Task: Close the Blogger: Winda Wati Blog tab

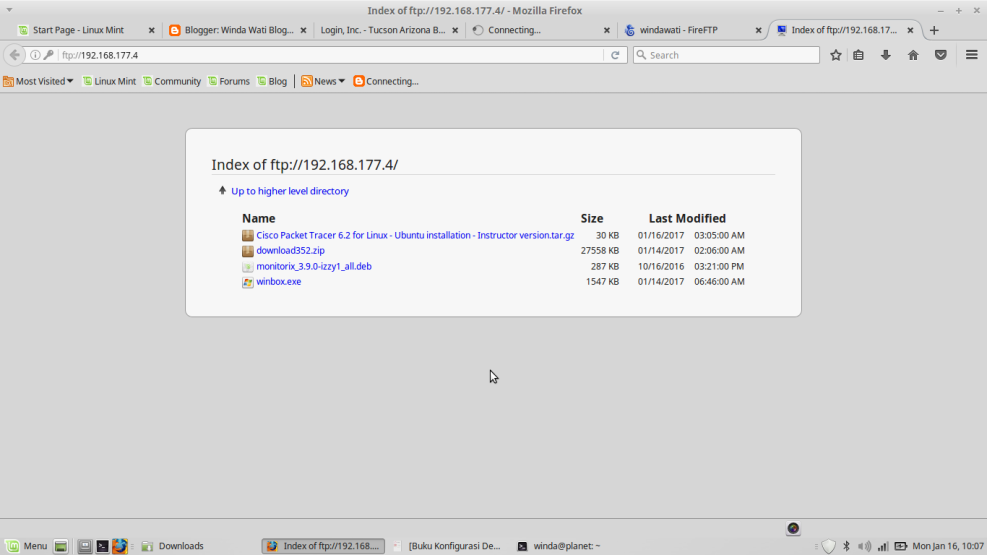Action: (303, 30)
